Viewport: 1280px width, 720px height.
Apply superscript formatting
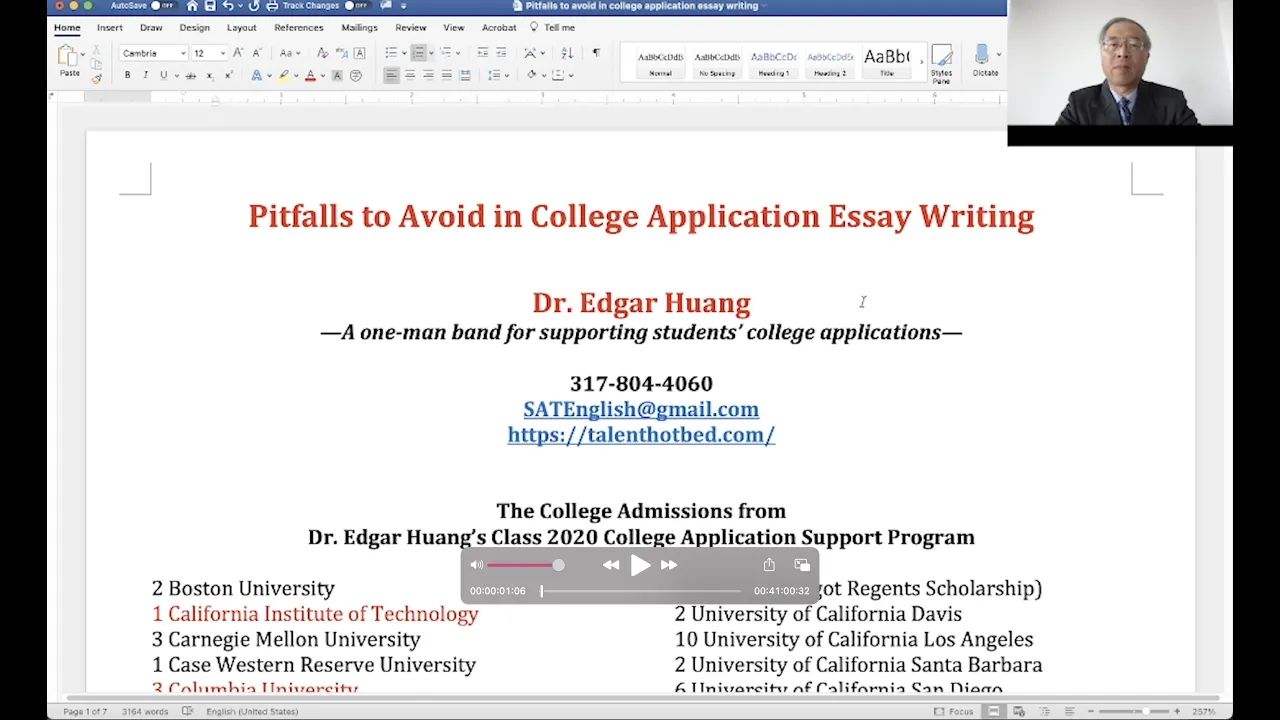coord(229,75)
